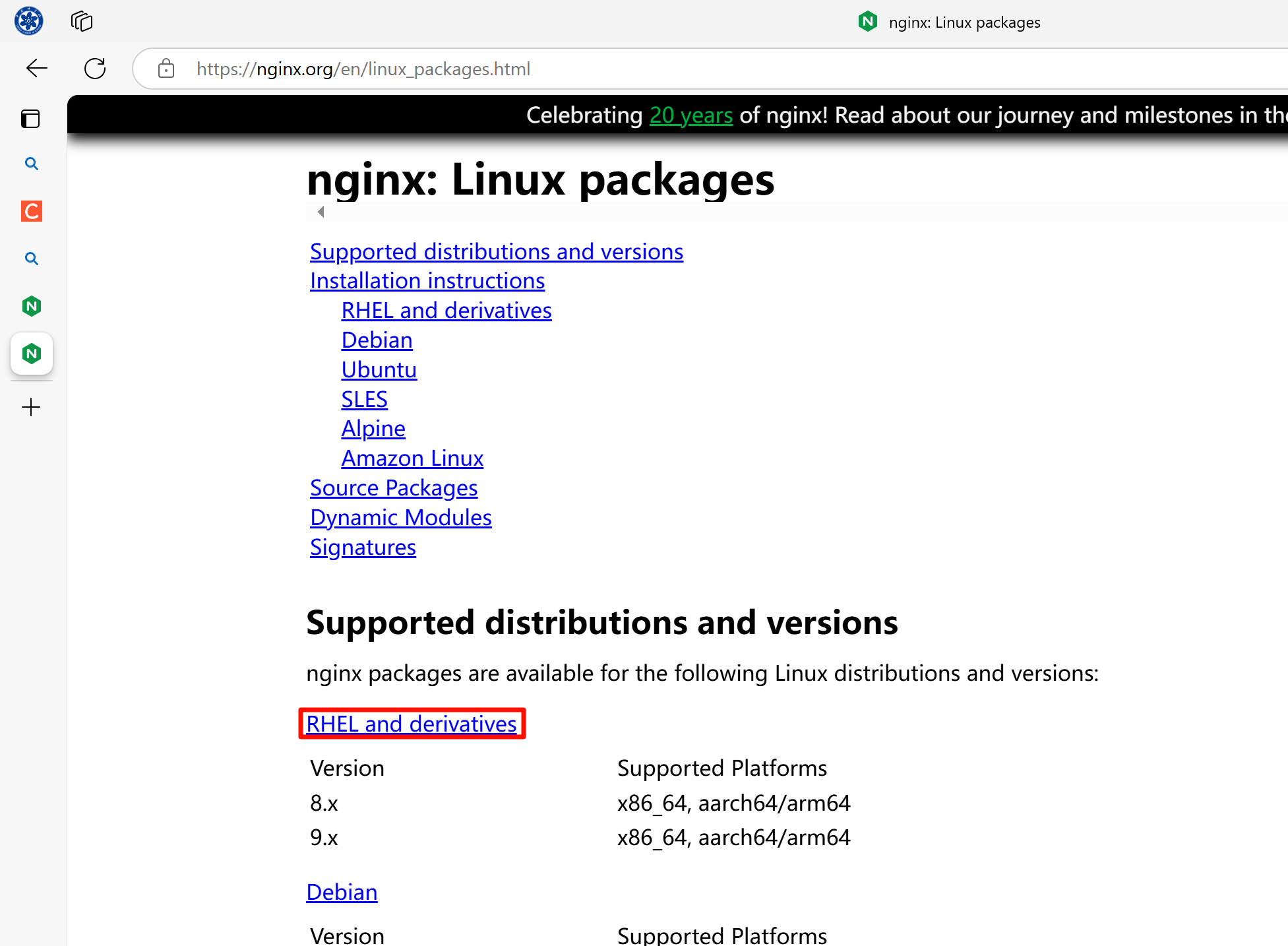Screen dimensions: 1288x946
Task: Go to 'Dynamic Modules' section link
Action: click(x=400, y=518)
